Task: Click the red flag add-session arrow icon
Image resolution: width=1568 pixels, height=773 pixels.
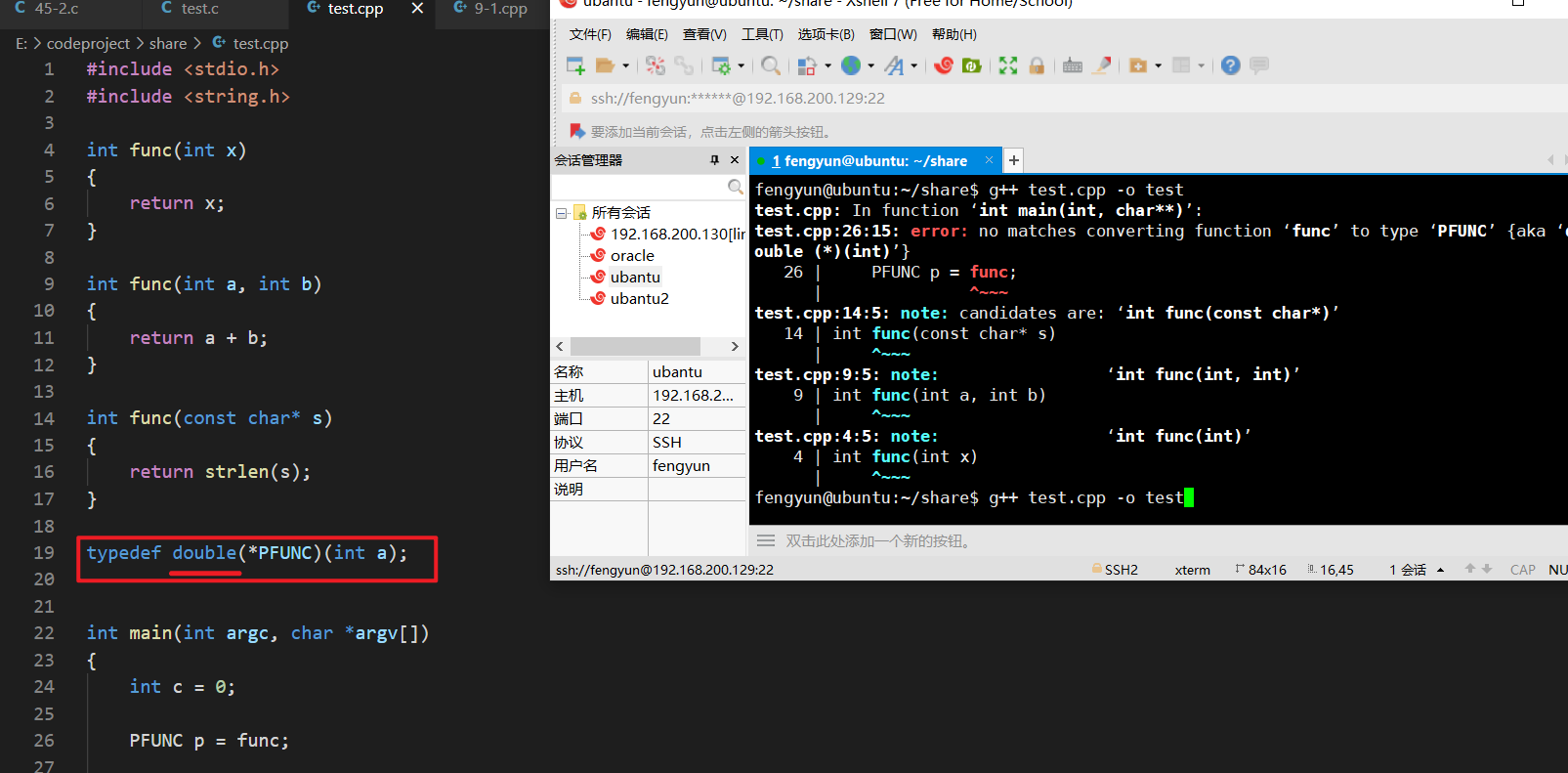Action: 577,131
